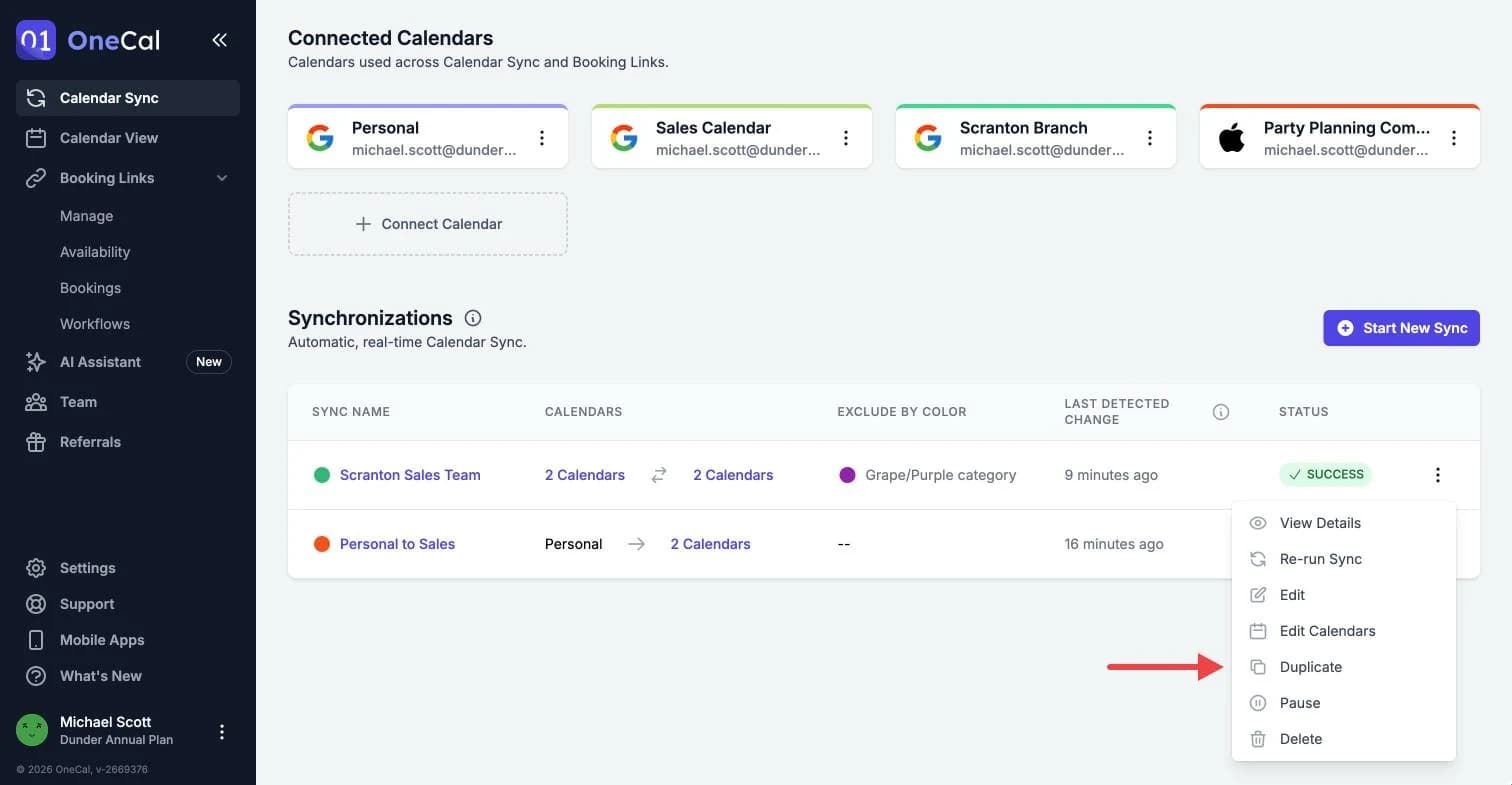Click Start New Sync button
1512x785 pixels.
1401,328
